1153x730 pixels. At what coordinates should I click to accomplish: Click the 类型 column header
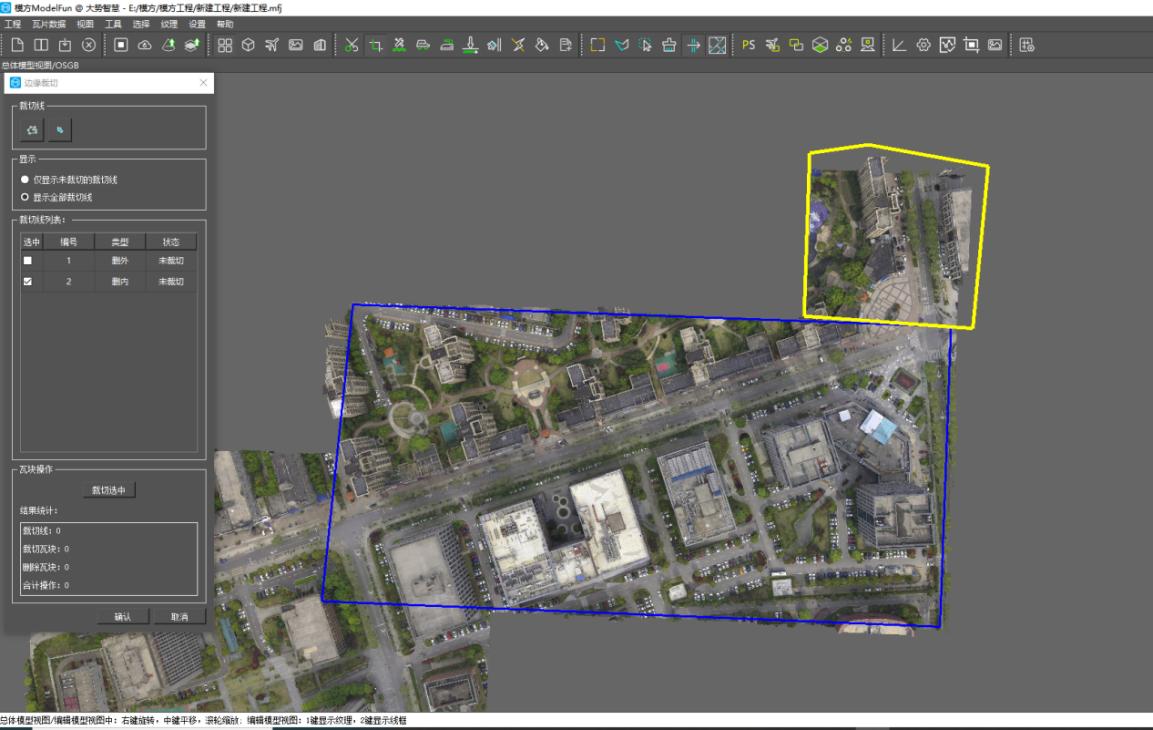tap(120, 242)
